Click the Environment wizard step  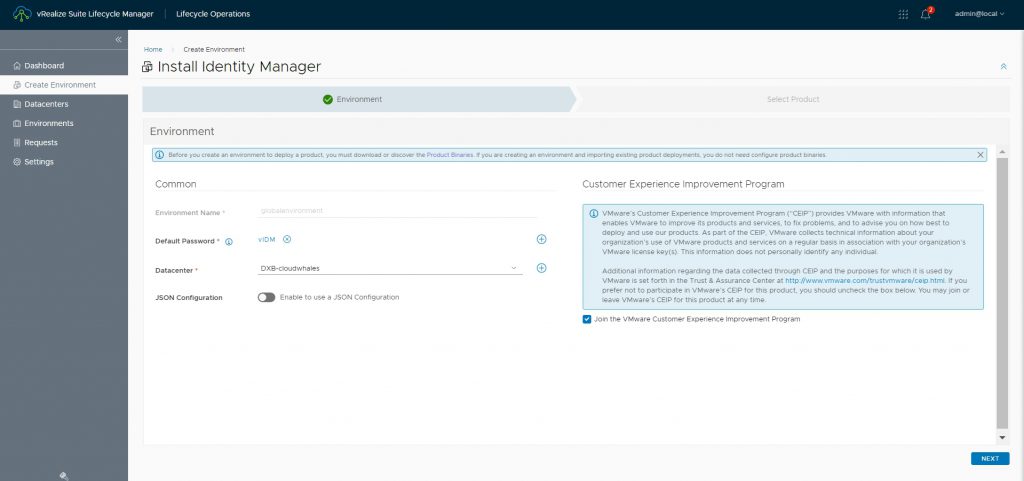[358, 99]
